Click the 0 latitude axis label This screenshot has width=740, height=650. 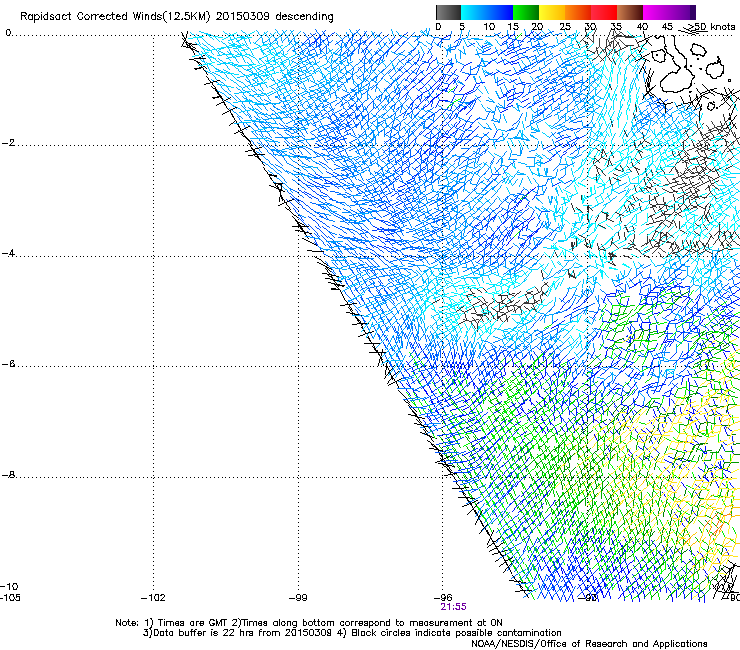click(x=8, y=33)
